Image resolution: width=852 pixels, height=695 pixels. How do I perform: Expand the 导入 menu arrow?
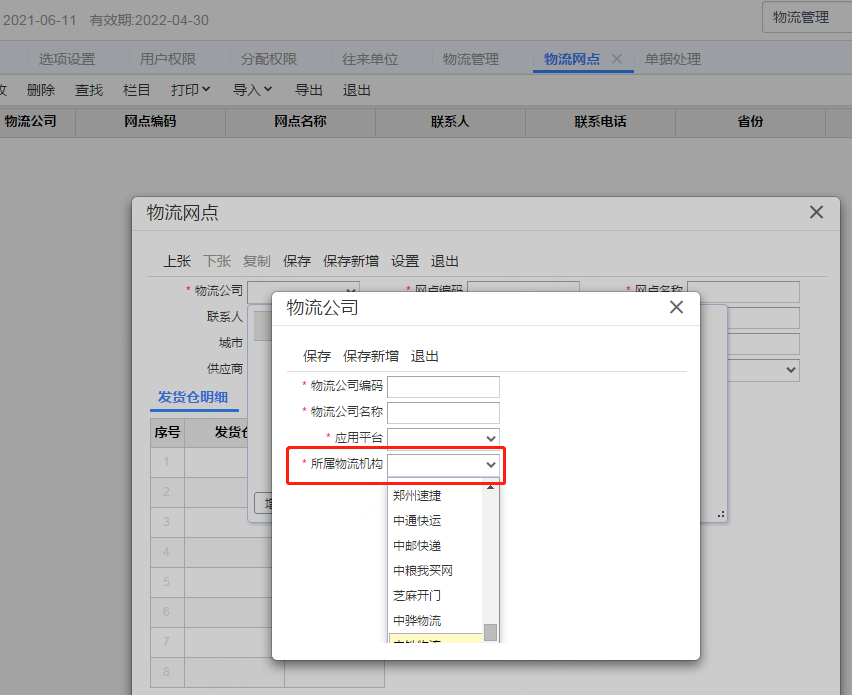[268, 89]
